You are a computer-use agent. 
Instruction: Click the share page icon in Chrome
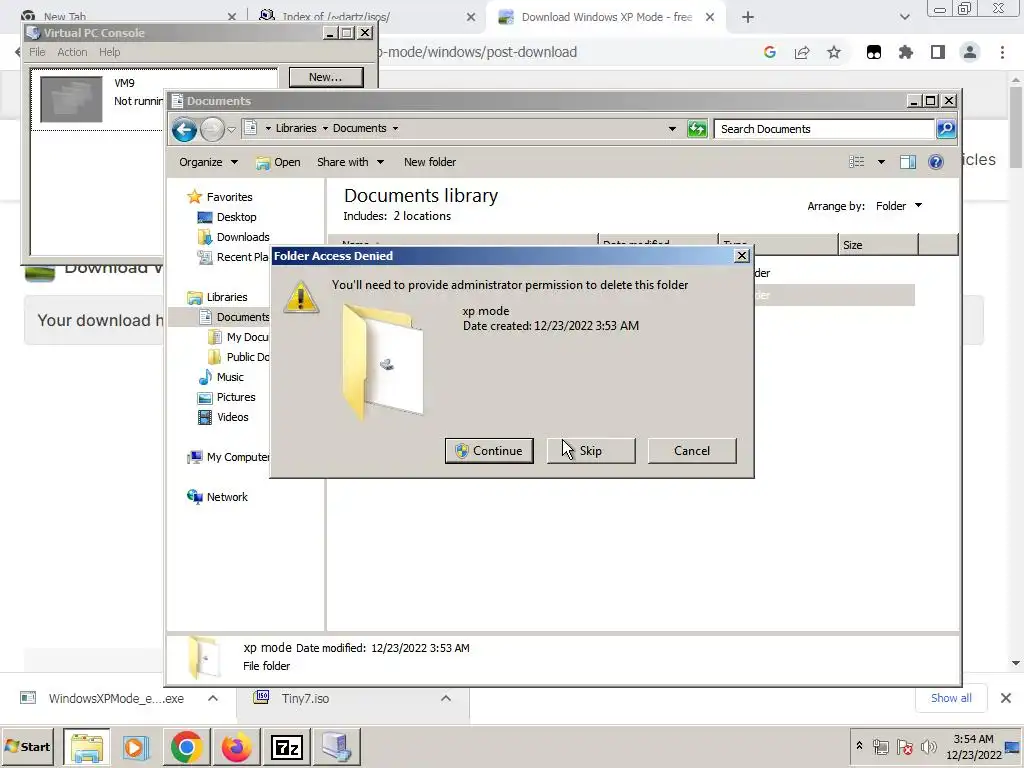pos(802,53)
